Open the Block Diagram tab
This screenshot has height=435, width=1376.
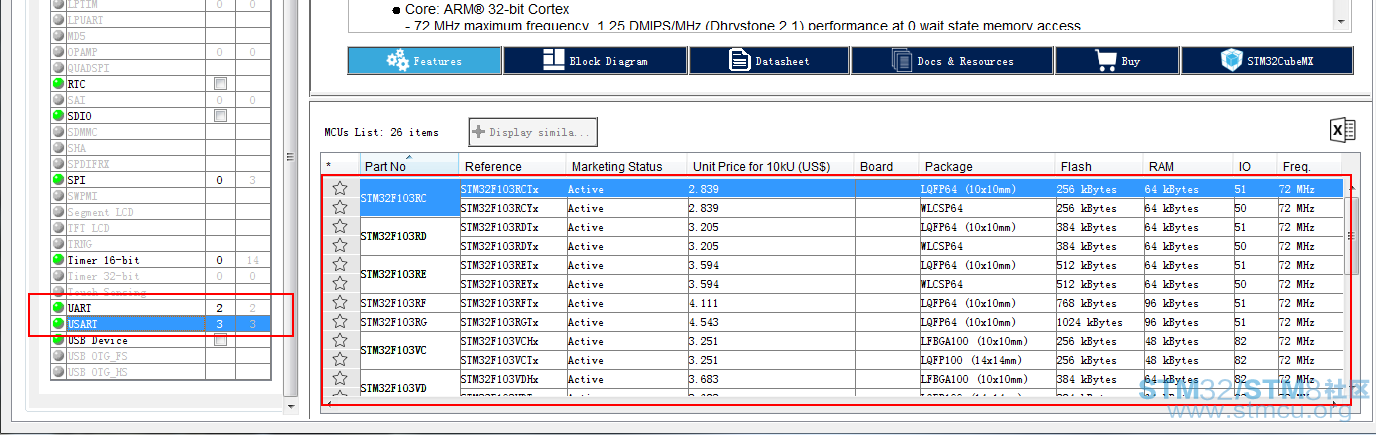click(594, 61)
